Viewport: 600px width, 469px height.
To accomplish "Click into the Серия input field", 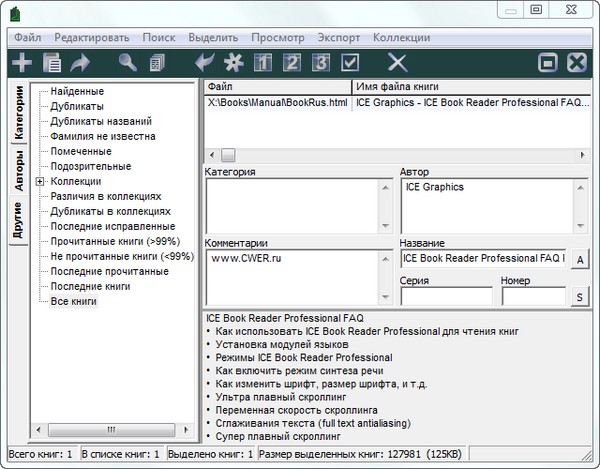I will point(446,296).
